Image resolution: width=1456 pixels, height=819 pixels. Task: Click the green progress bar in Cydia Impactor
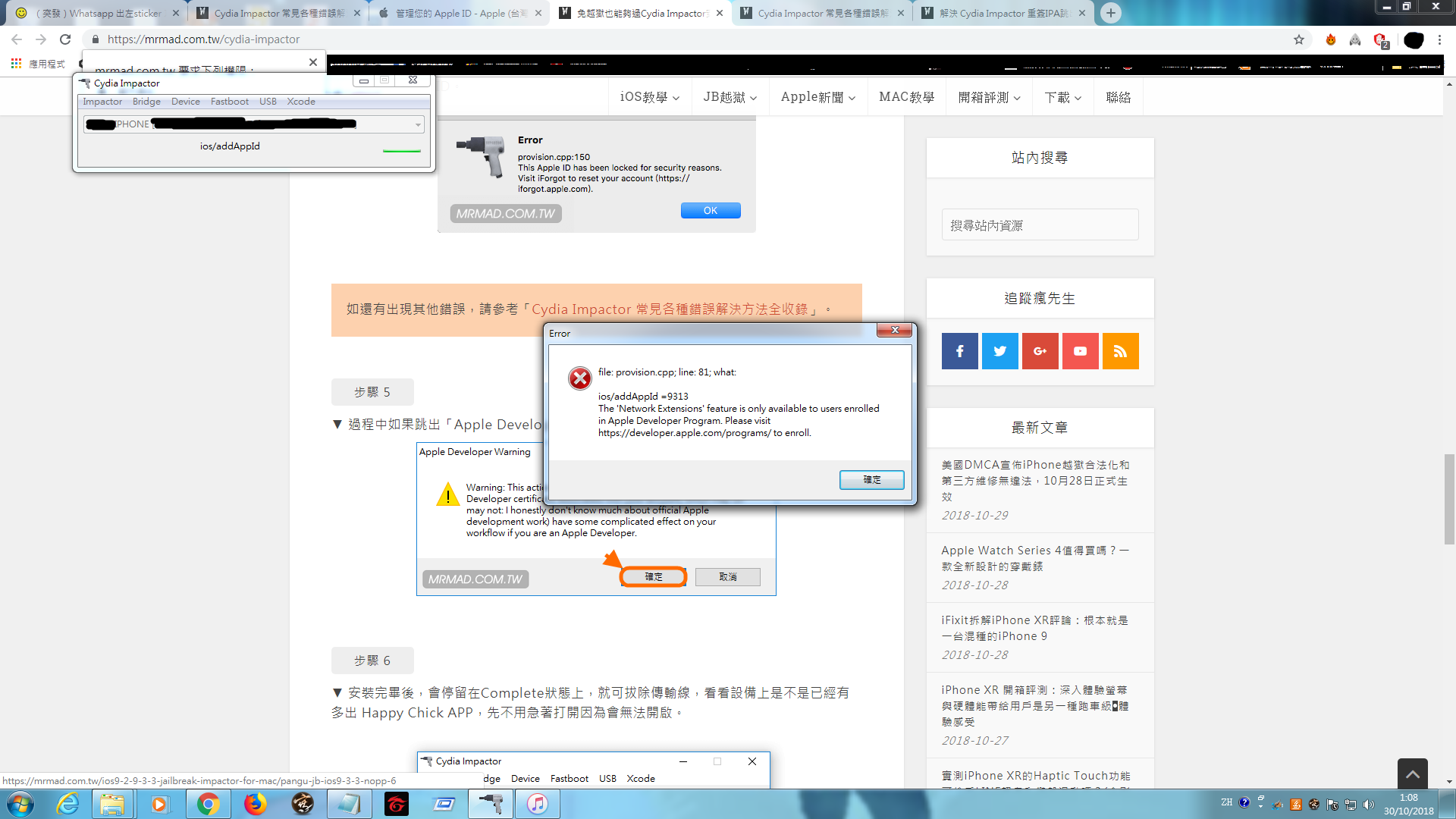pos(402,152)
